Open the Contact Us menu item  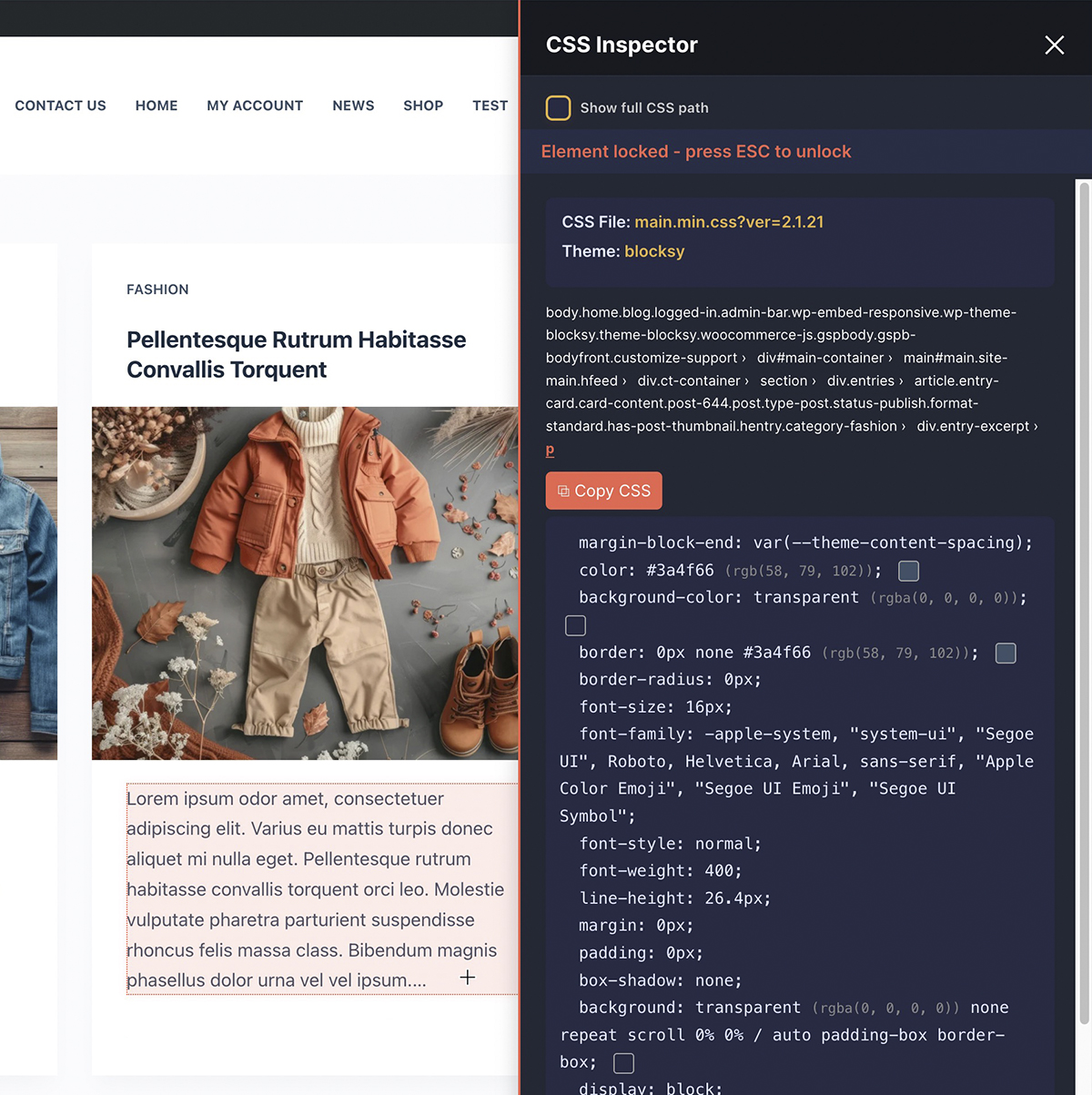pyautogui.click(x=60, y=106)
